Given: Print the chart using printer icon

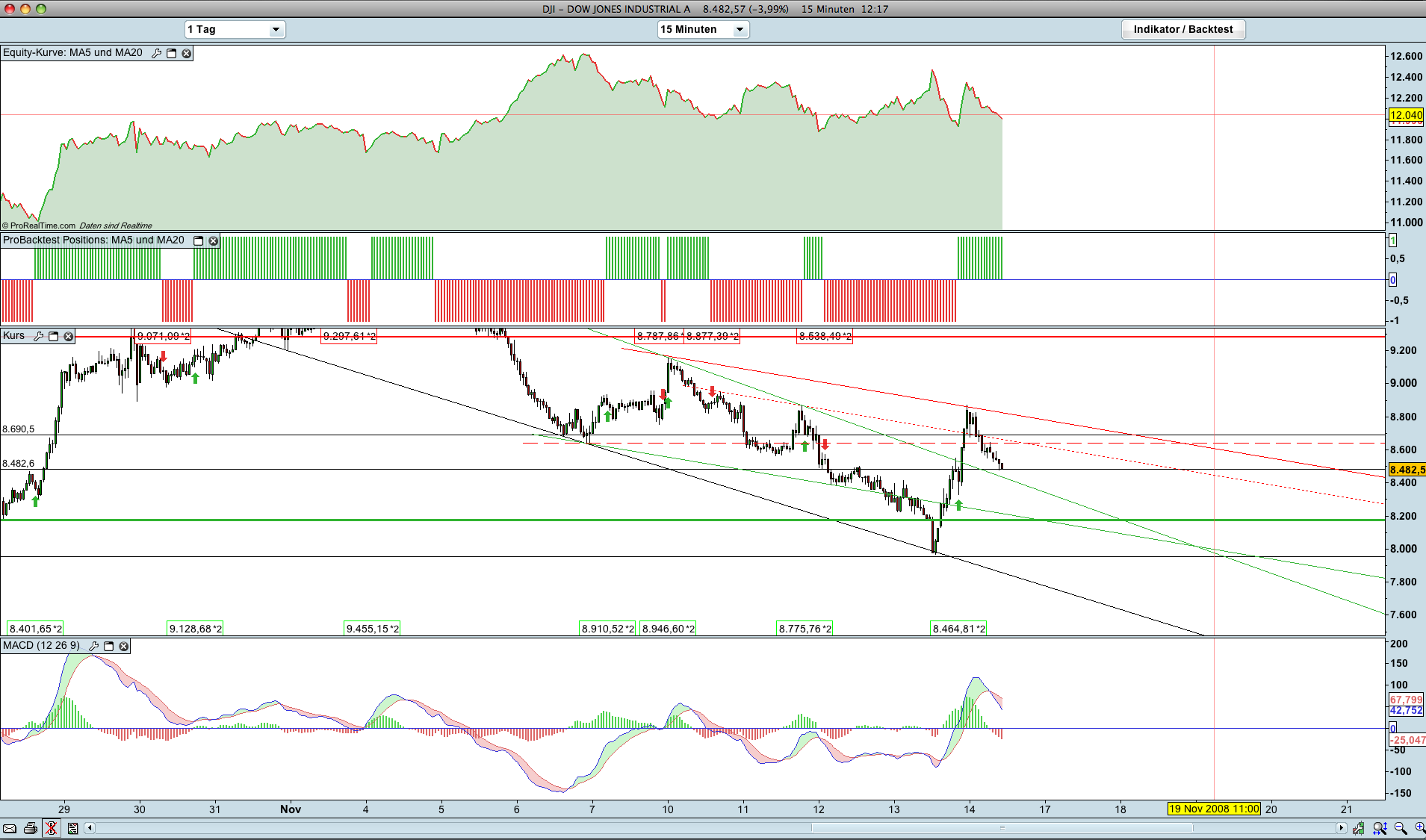Looking at the screenshot, I should tap(31, 828).
